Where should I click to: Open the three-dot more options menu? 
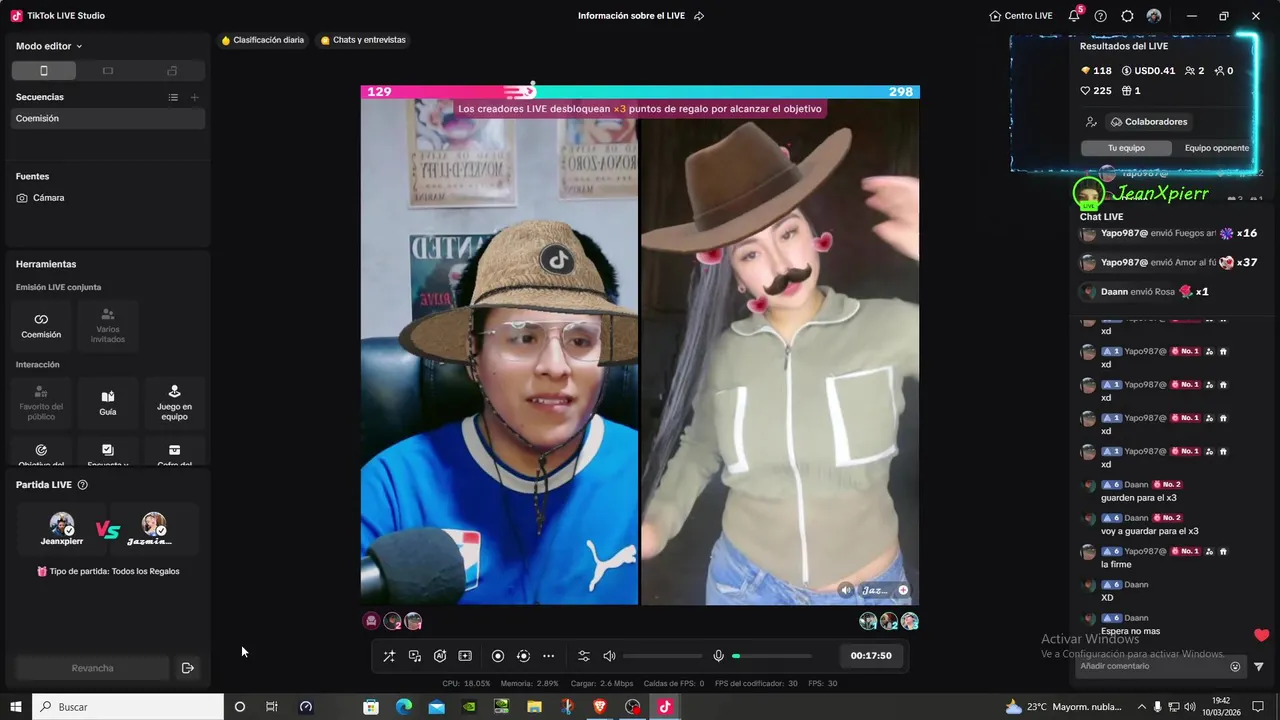(548, 656)
